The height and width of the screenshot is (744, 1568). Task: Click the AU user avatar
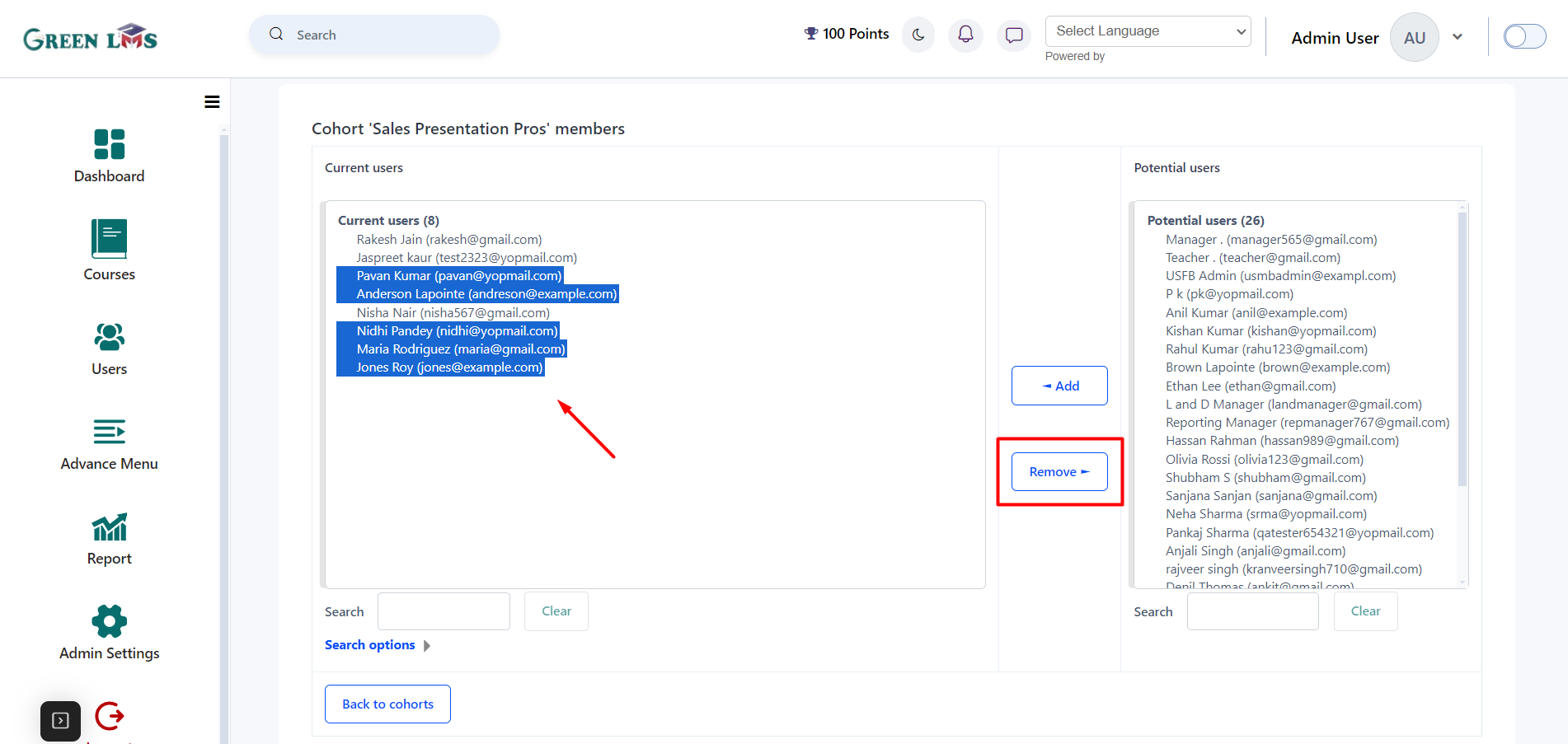1415,37
